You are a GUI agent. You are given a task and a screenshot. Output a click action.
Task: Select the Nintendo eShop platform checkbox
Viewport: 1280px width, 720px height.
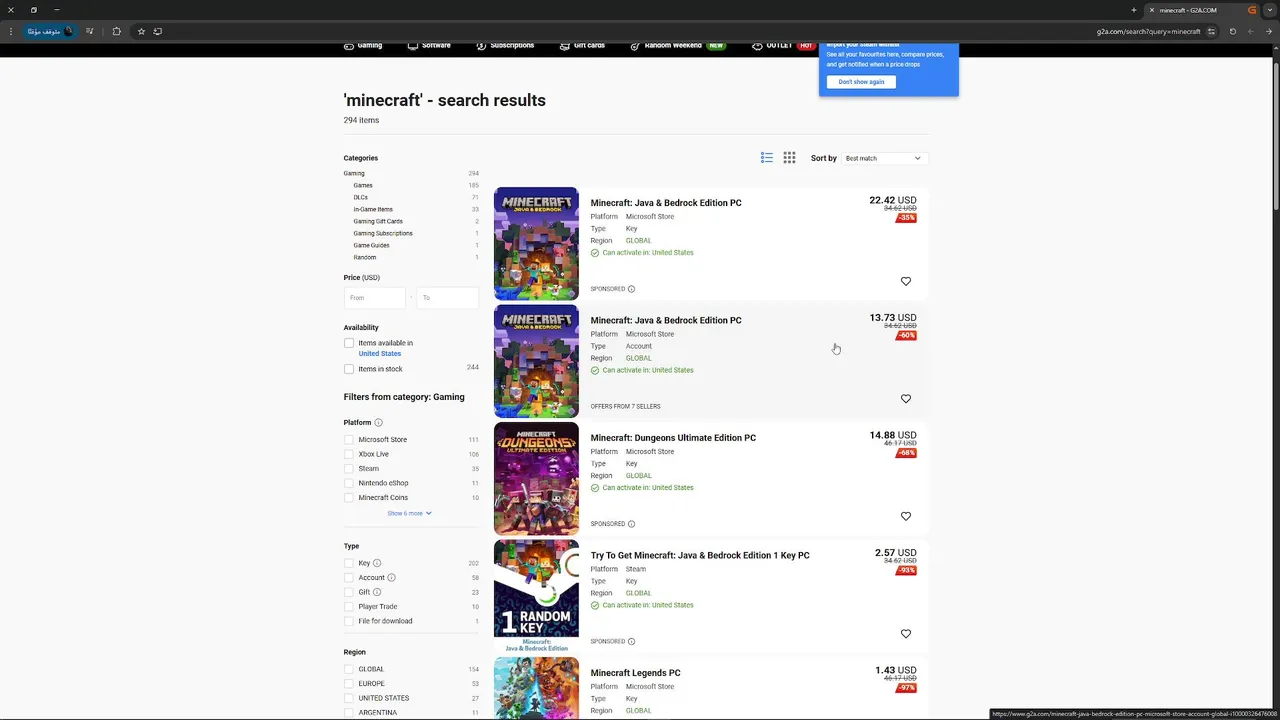click(x=349, y=483)
